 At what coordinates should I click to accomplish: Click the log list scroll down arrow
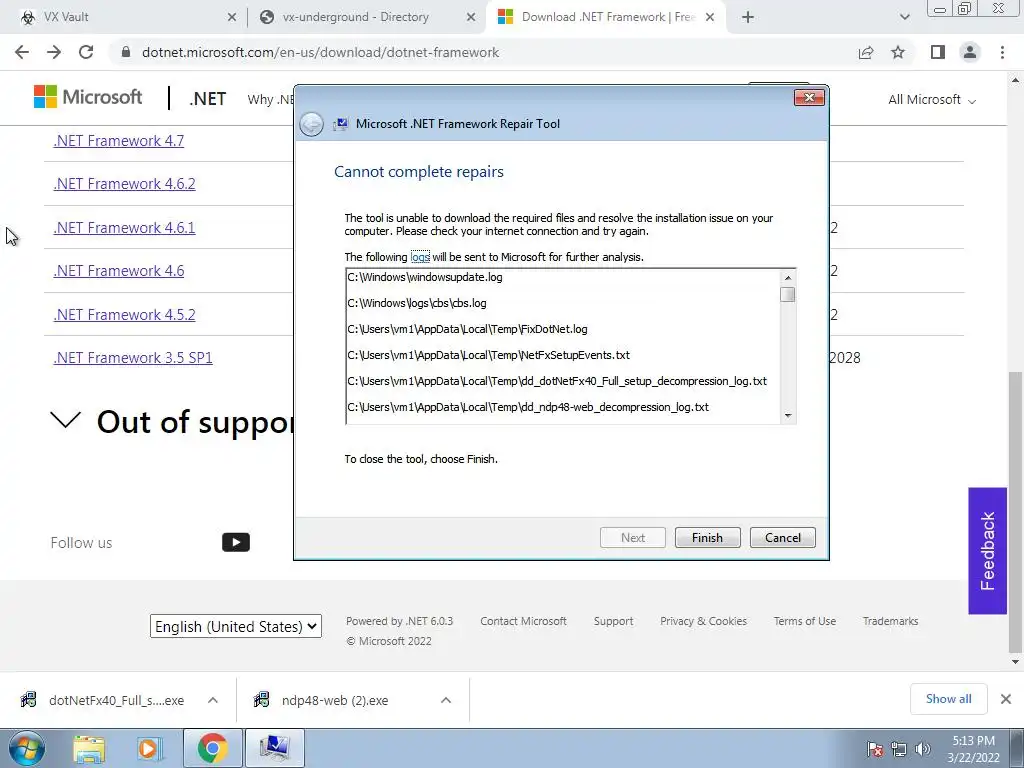(788, 415)
